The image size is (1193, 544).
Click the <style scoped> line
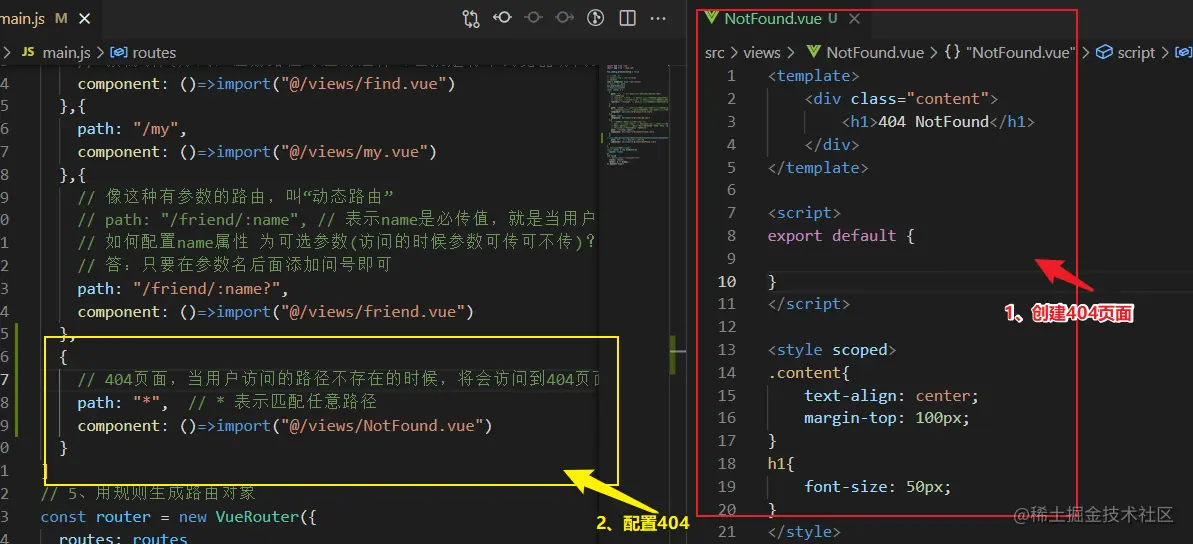pyautogui.click(x=832, y=349)
